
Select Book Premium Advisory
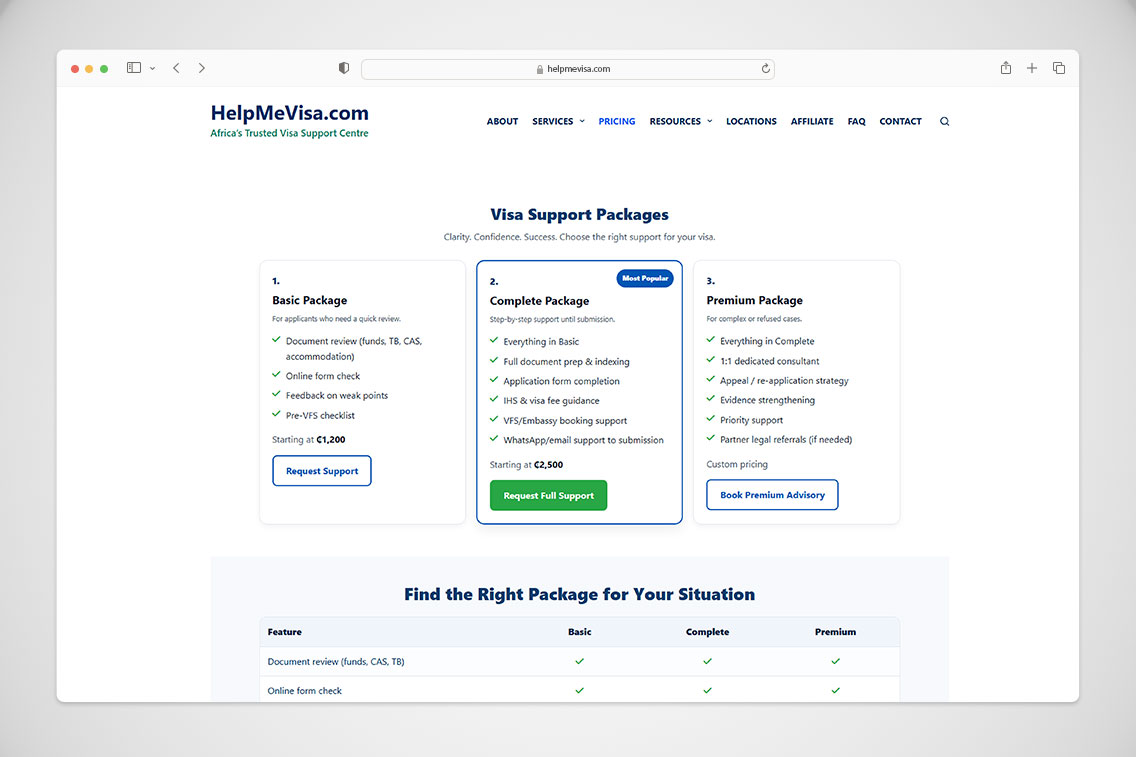click(772, 494)
